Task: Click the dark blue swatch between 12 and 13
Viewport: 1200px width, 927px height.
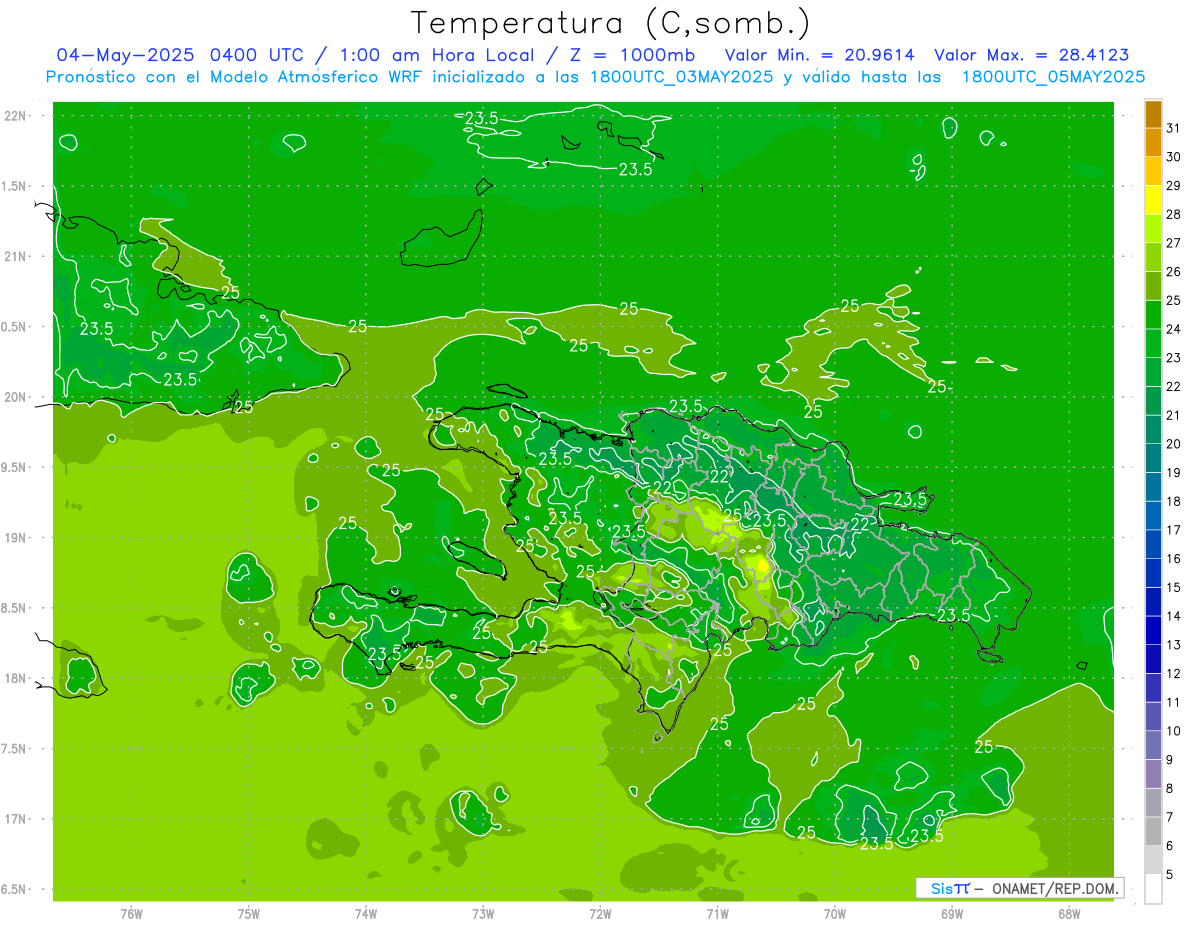Action: click(x=1153, y=659)
